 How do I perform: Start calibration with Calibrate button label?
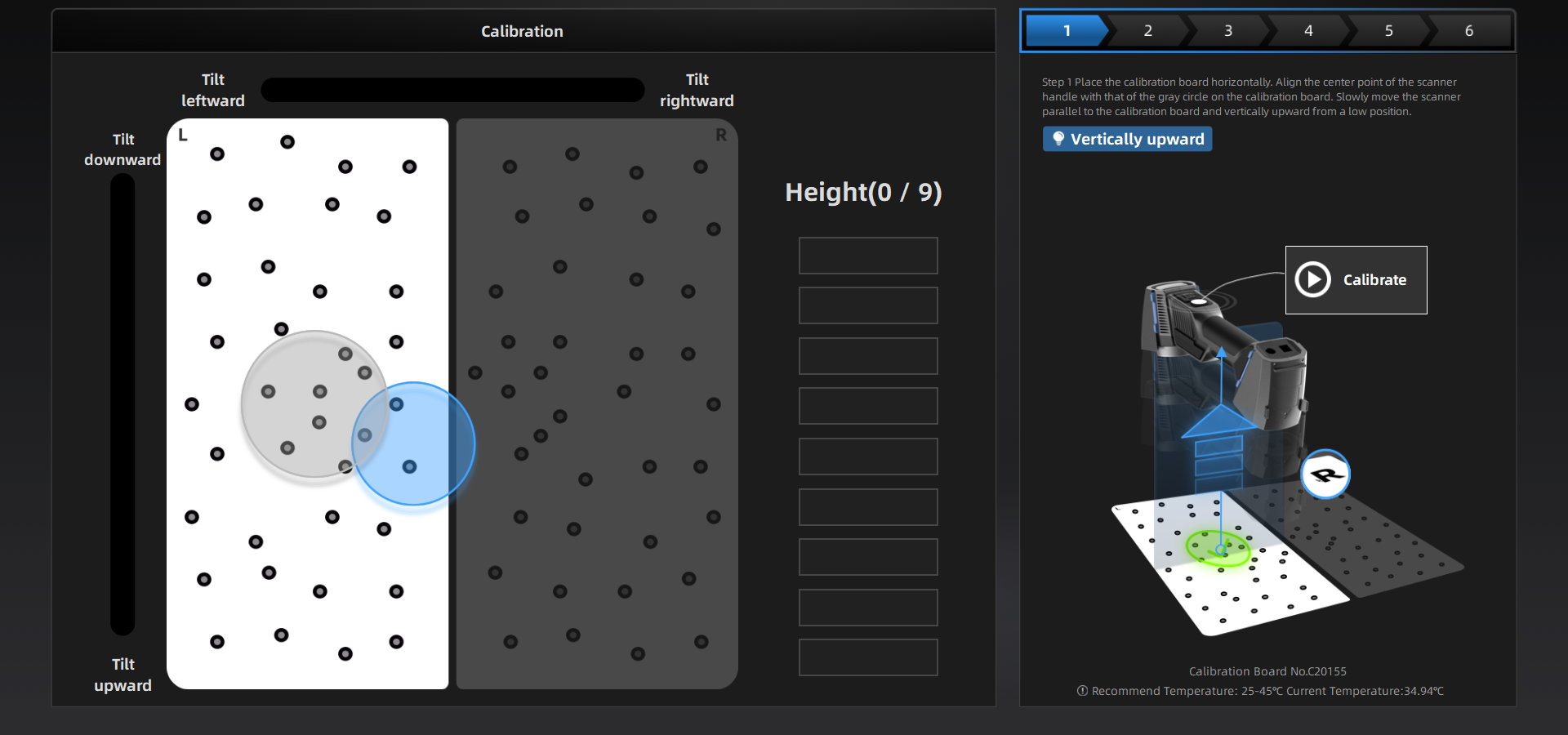point(1374,280)
